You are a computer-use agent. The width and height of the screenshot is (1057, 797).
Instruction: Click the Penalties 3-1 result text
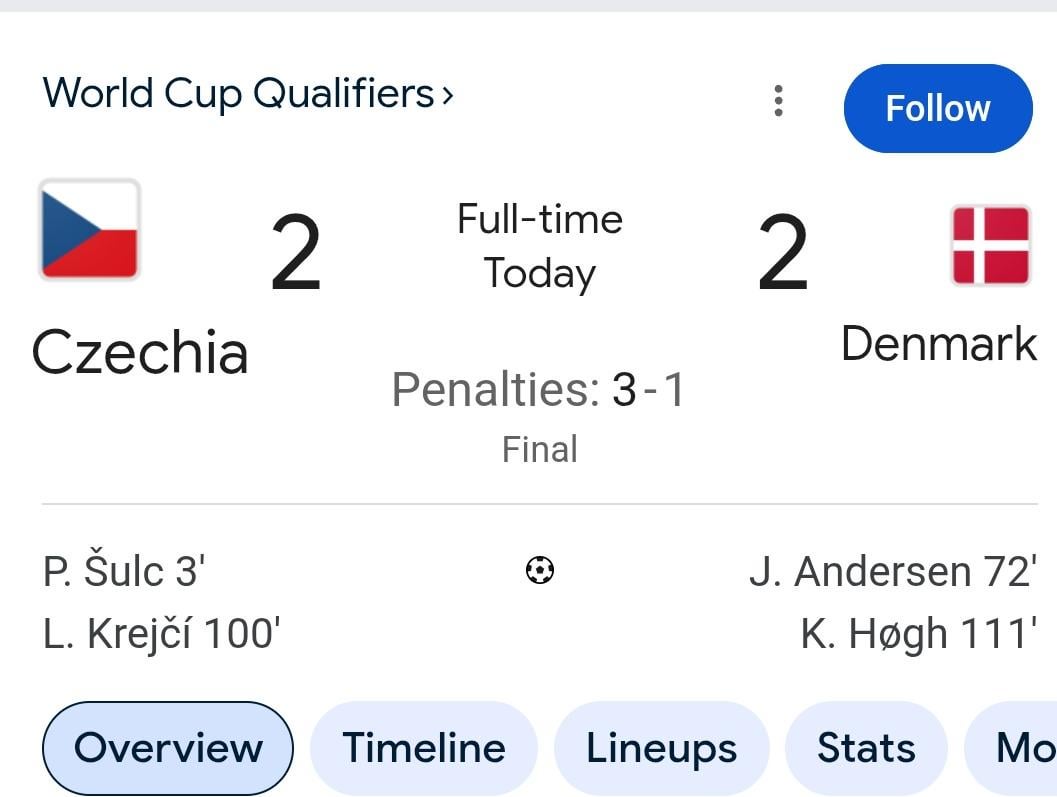click(x=539, y=389)
